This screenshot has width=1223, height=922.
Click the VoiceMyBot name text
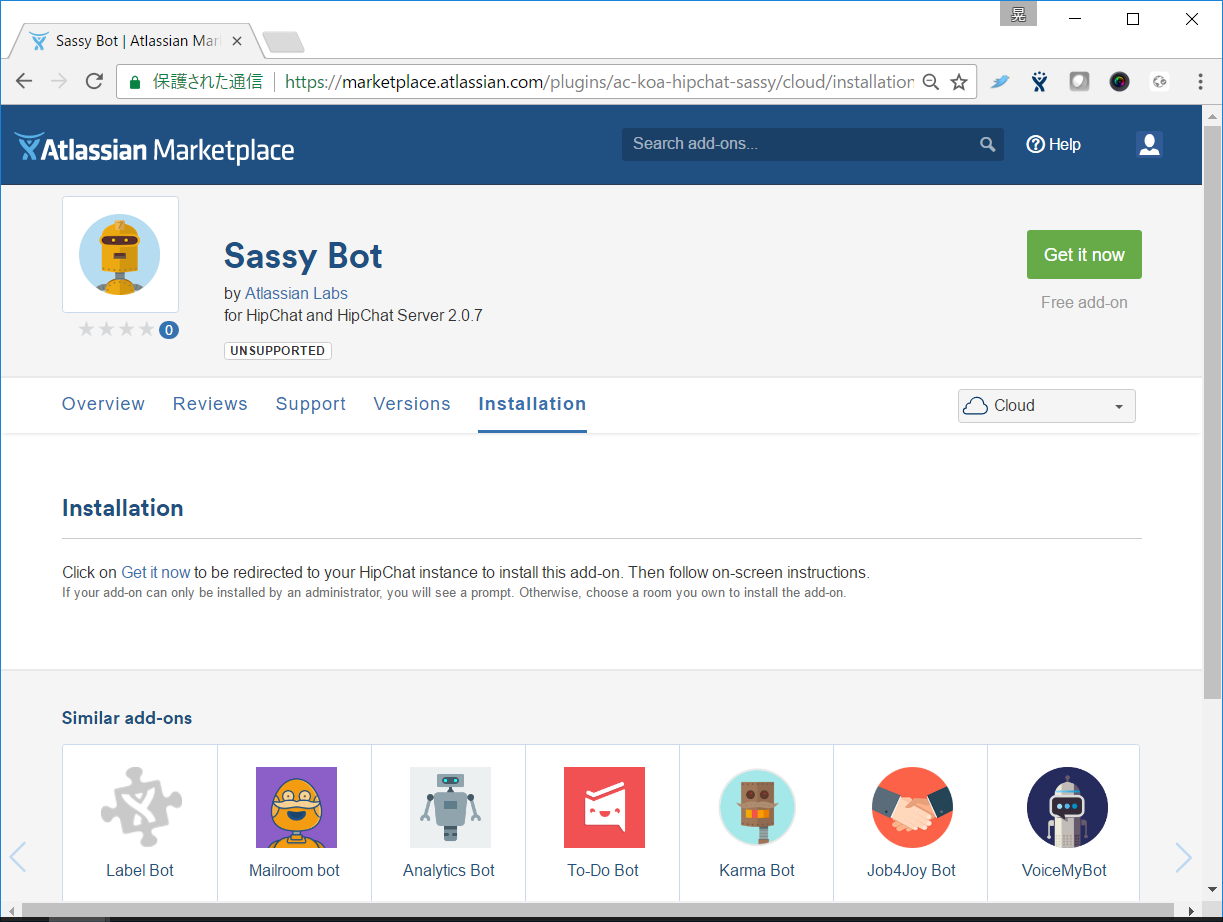tap(1064, 871)
